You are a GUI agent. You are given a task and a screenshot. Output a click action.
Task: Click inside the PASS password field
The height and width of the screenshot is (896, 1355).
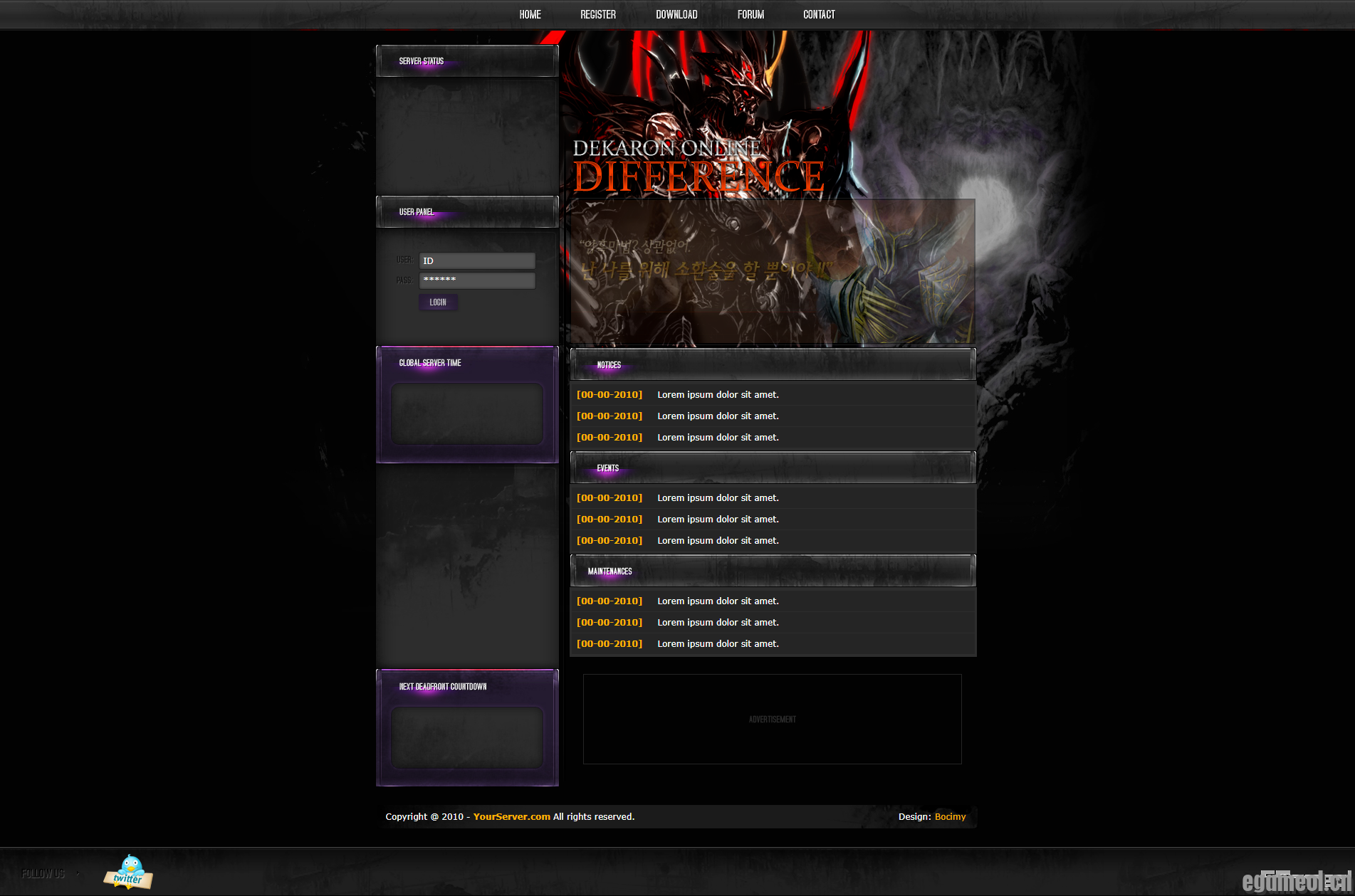click(476, 280)
